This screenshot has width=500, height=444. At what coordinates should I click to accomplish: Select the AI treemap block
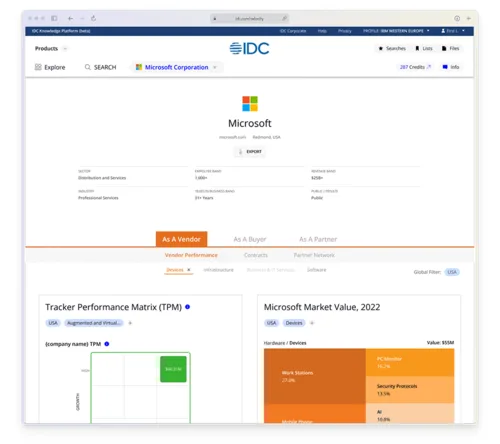(x=410, y=414)
